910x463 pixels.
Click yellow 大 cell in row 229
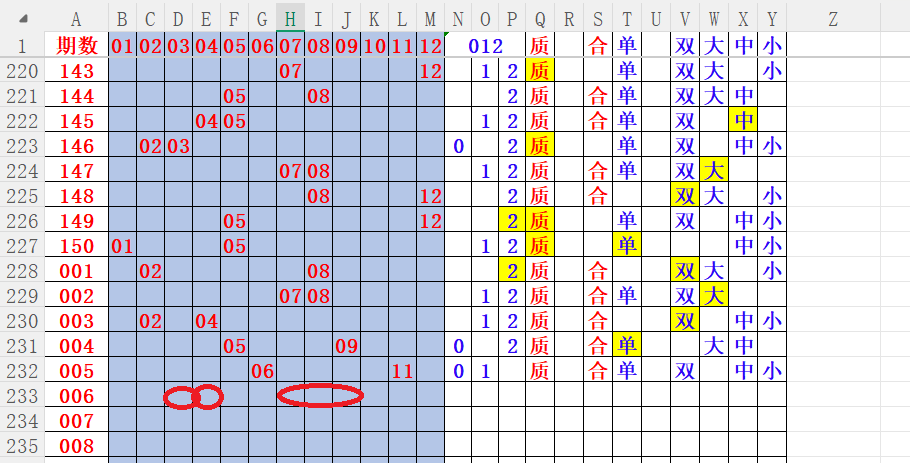[x=714, y=296]
